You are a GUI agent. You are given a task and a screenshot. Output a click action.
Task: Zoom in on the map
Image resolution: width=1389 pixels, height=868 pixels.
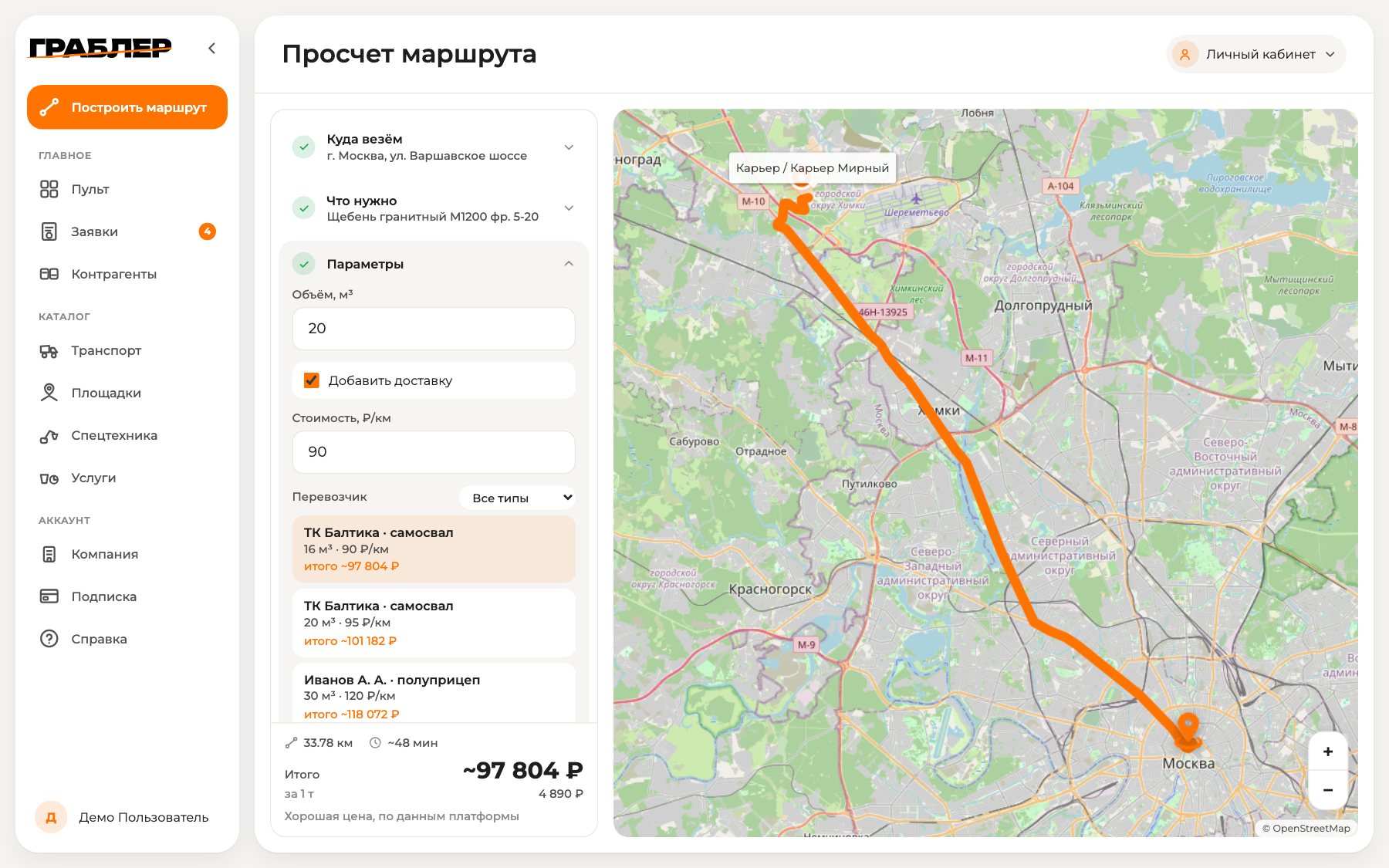tap(1328, 751)
